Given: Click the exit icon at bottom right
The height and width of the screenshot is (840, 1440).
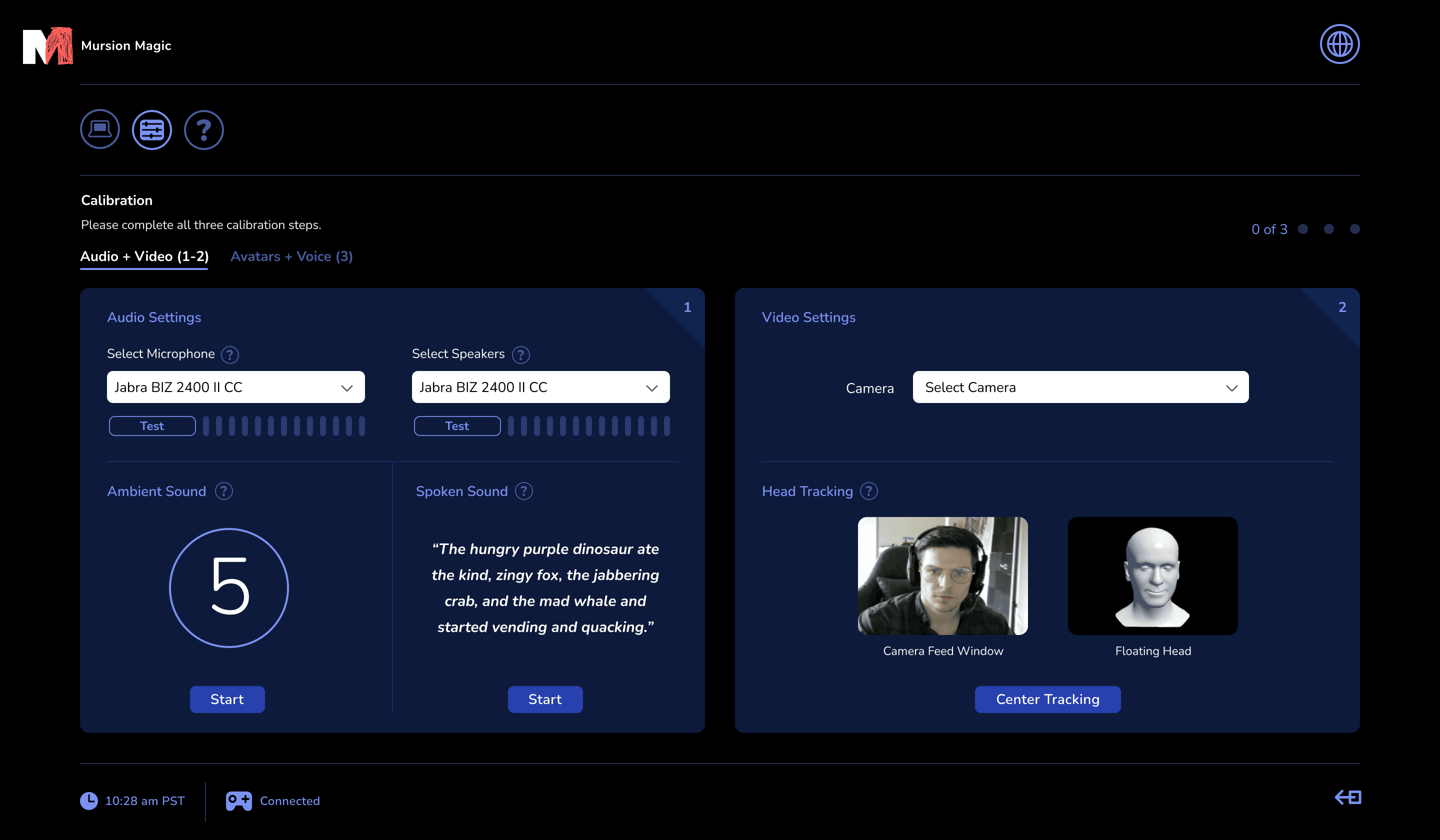Looking at the screenshot, I should [1347, 796].
